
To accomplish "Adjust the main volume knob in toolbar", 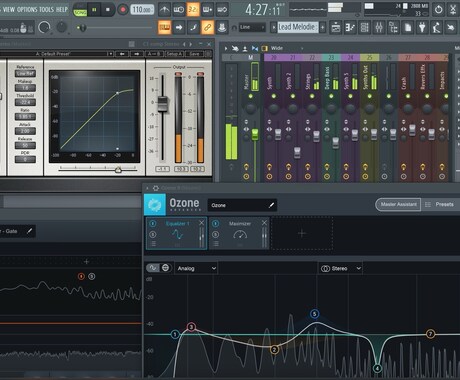I will [x=44, y=27].
